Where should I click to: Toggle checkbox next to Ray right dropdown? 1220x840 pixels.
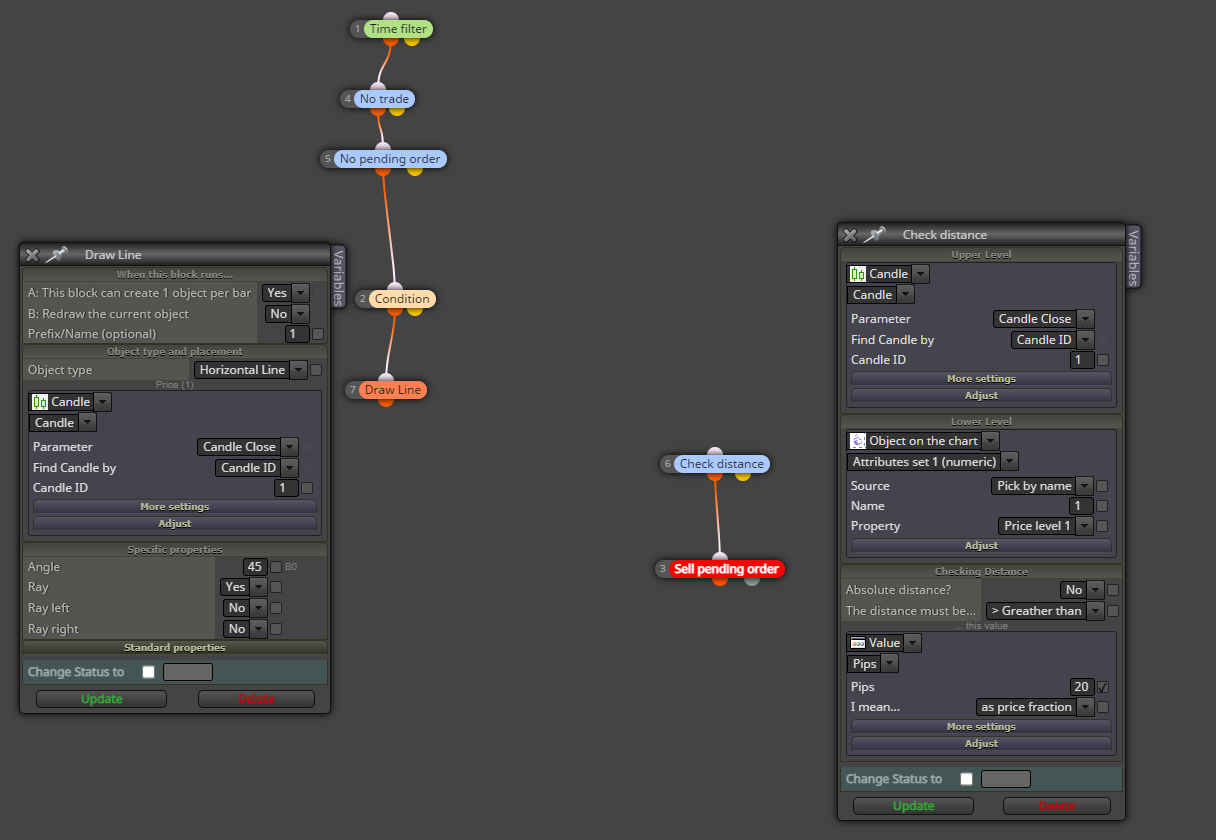[276, 629]
